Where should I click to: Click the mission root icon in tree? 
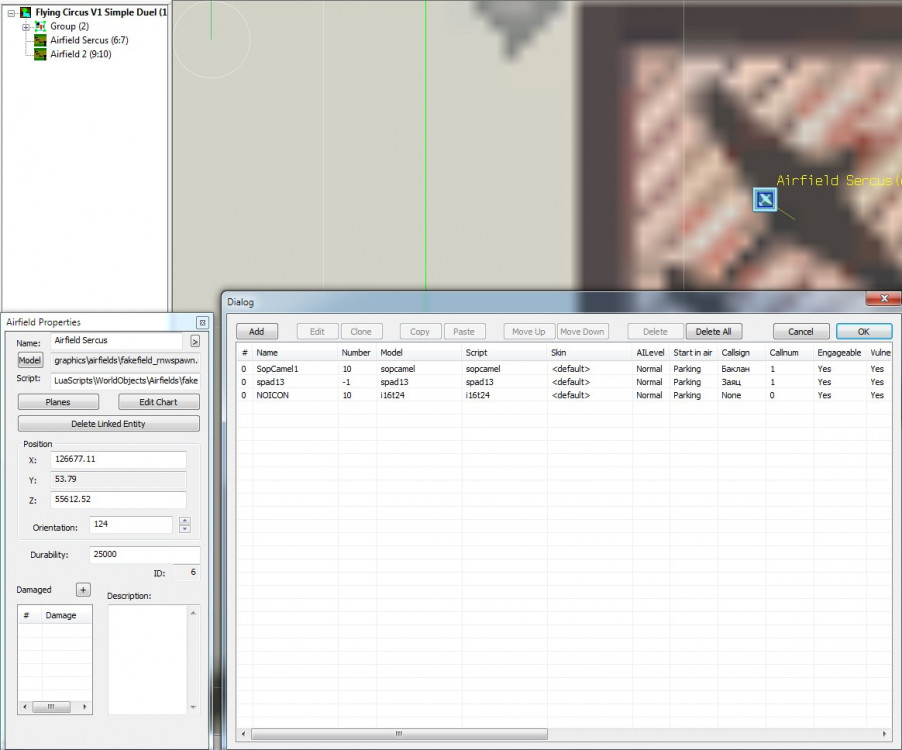[x=25, y=12]
